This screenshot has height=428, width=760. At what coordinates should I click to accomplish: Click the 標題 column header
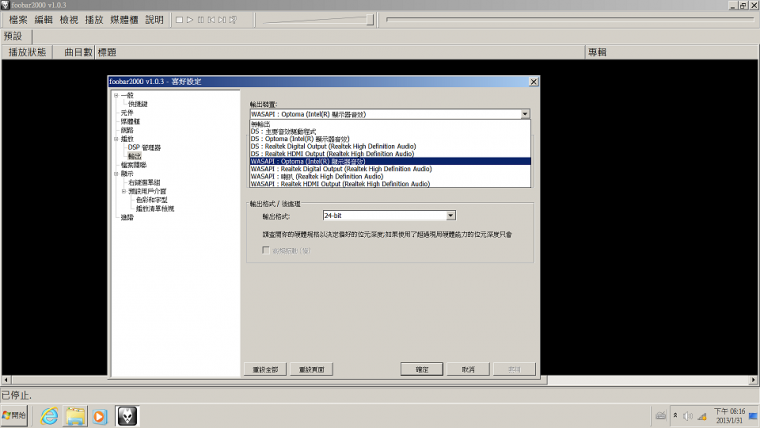340,52
